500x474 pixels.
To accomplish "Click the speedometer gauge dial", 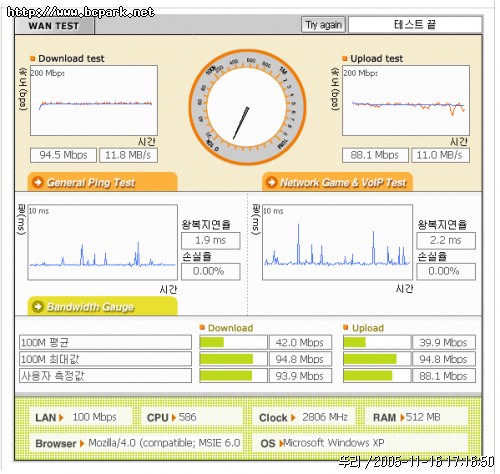I will pyautogui.click(x=247, y=107).
